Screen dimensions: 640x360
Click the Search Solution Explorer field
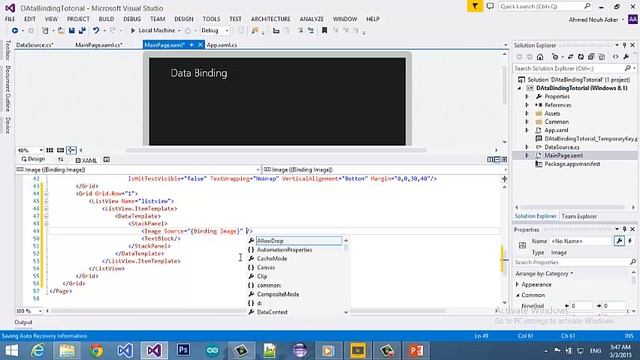[x=574, y=68]
